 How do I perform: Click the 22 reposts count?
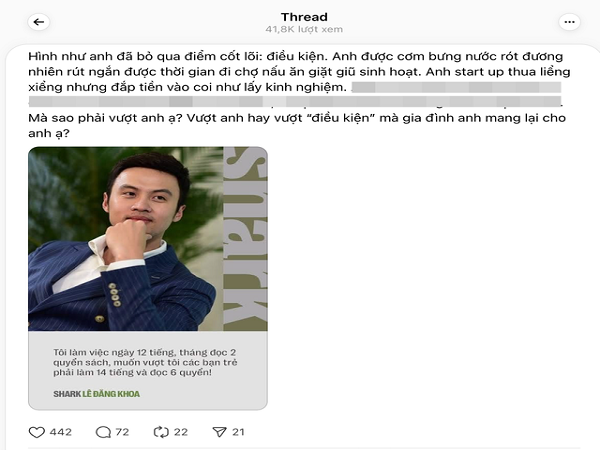click(181, 432)
